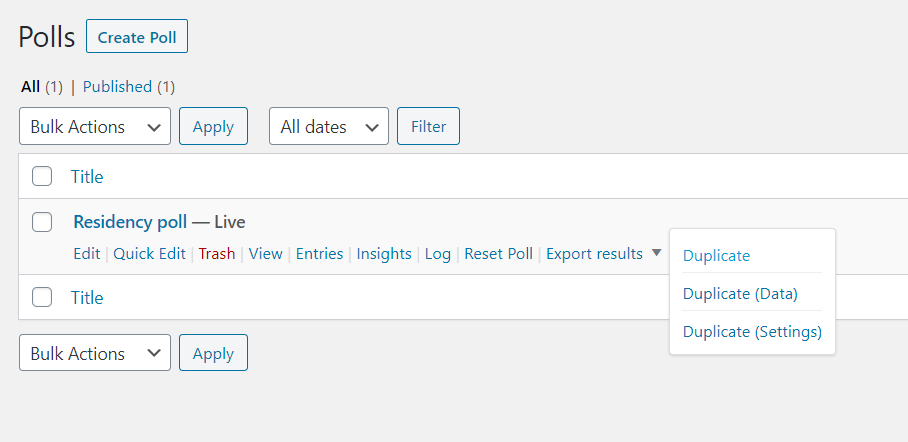Choose Duplicate (Settings) menu entry
Image resolution: width=908 pixels, height=442 pixels.
752,331
